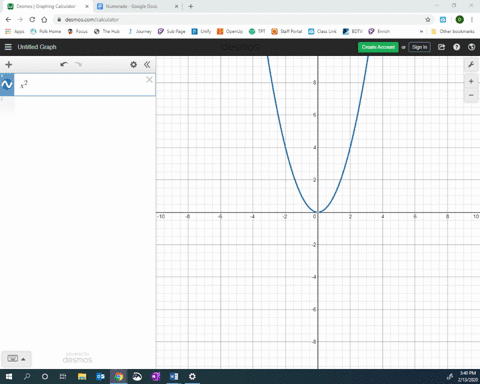
Task: Show the on-screen keypad
Action: coord(16,359)
